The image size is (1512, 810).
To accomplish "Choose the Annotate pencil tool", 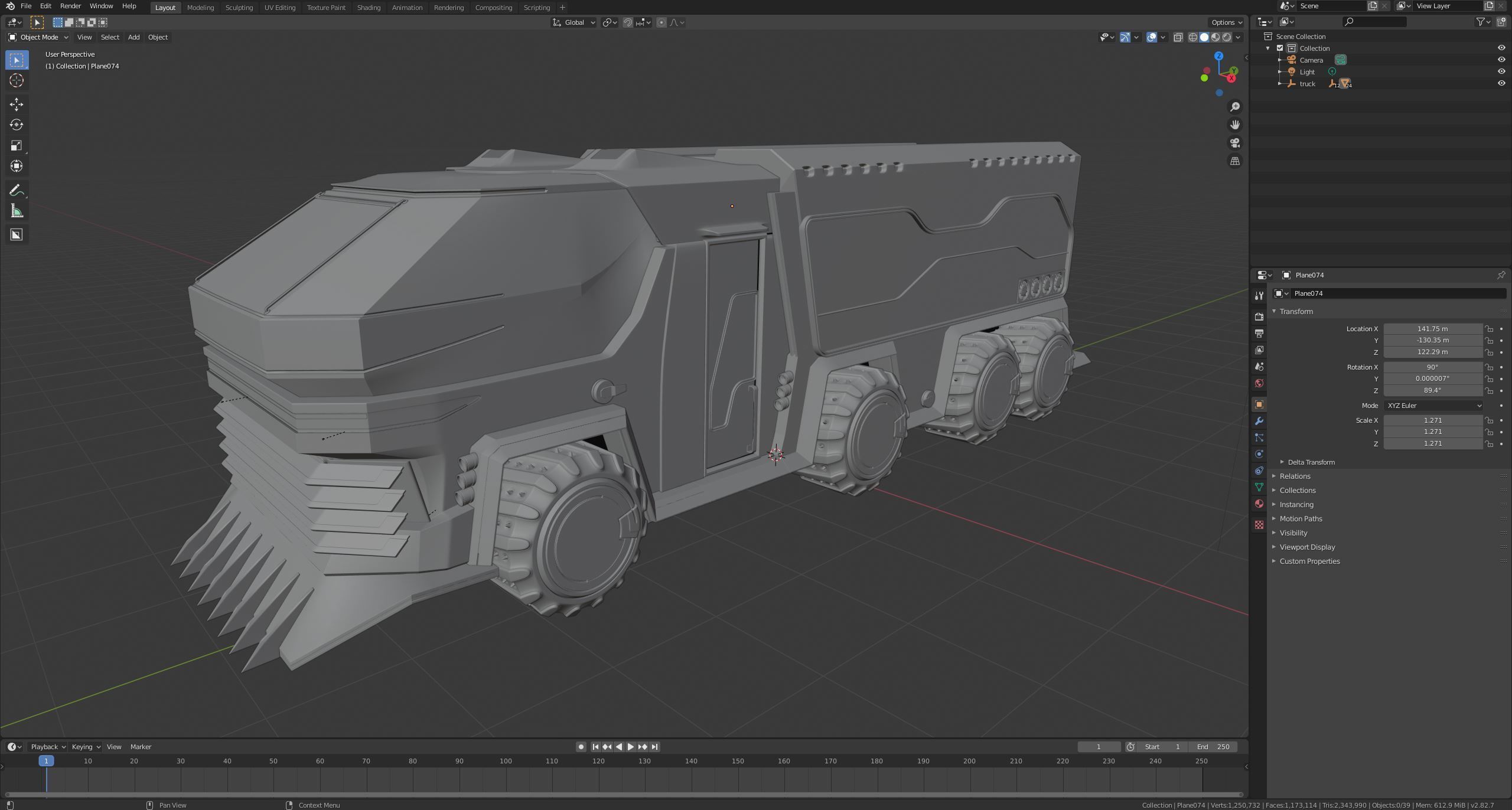I will click(x=17, y=190).
